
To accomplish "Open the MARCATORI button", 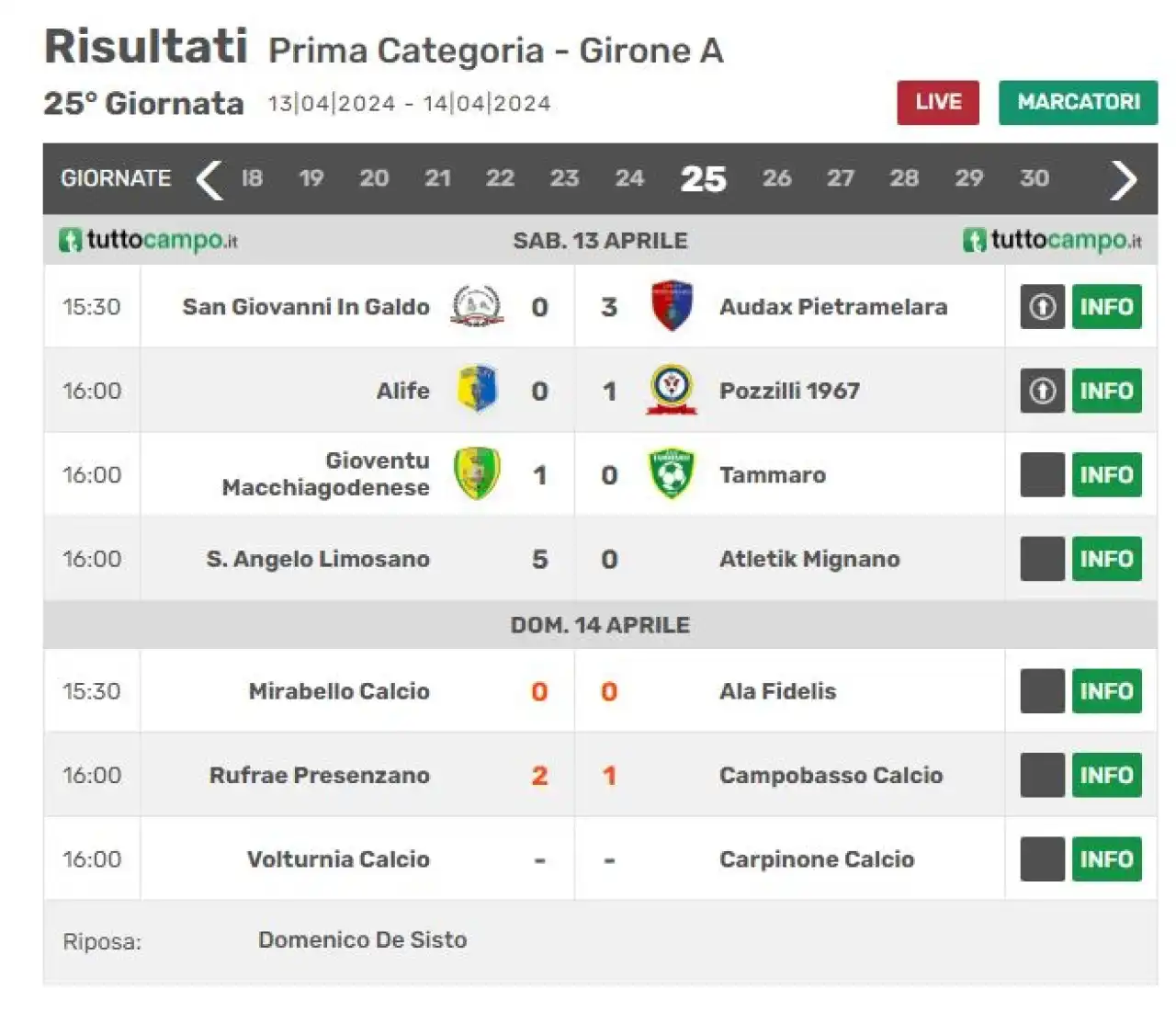I will pyautogui.click(x=1079, y=102).
